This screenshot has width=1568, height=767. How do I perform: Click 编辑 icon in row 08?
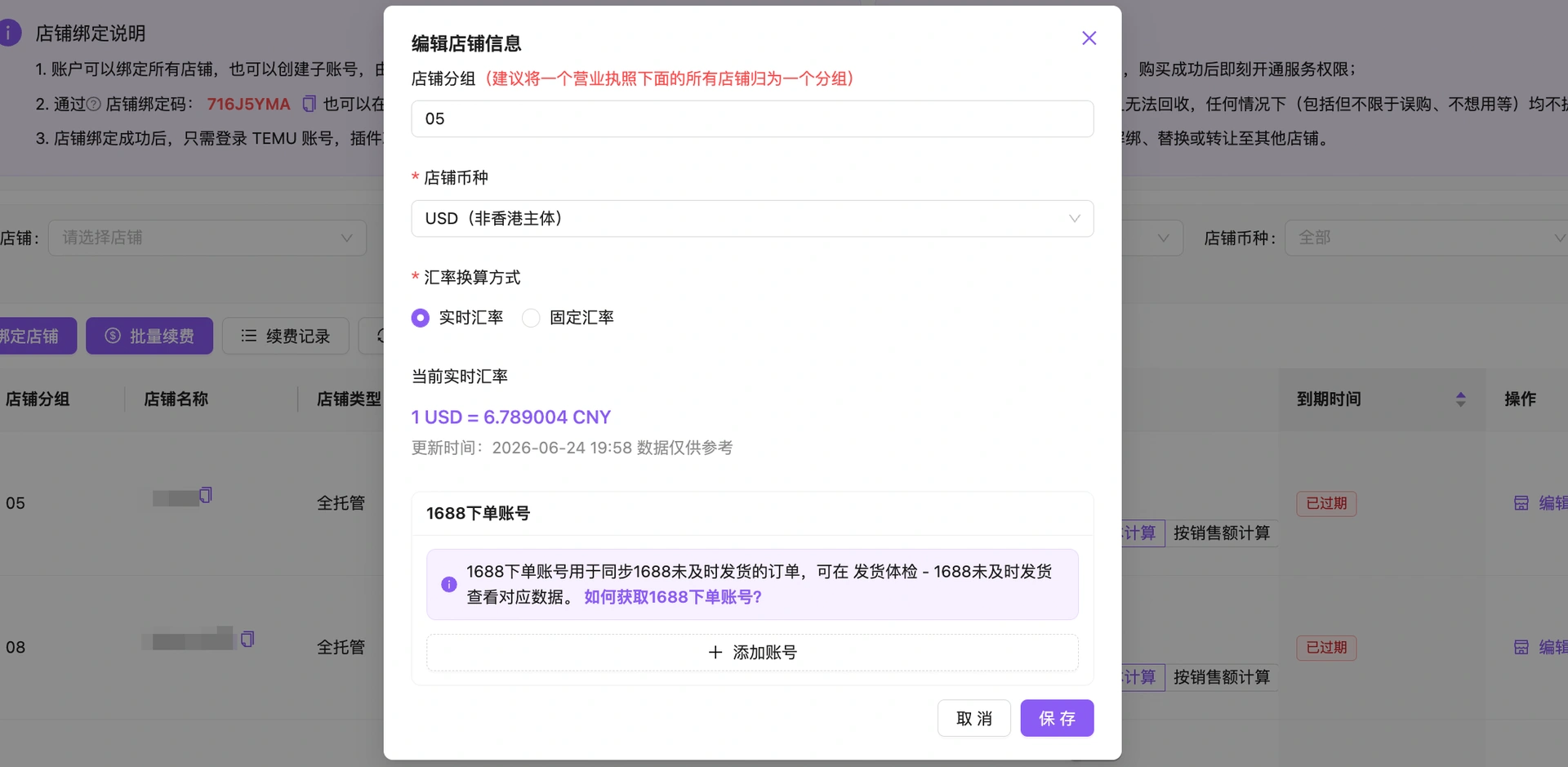(1521, 648)
